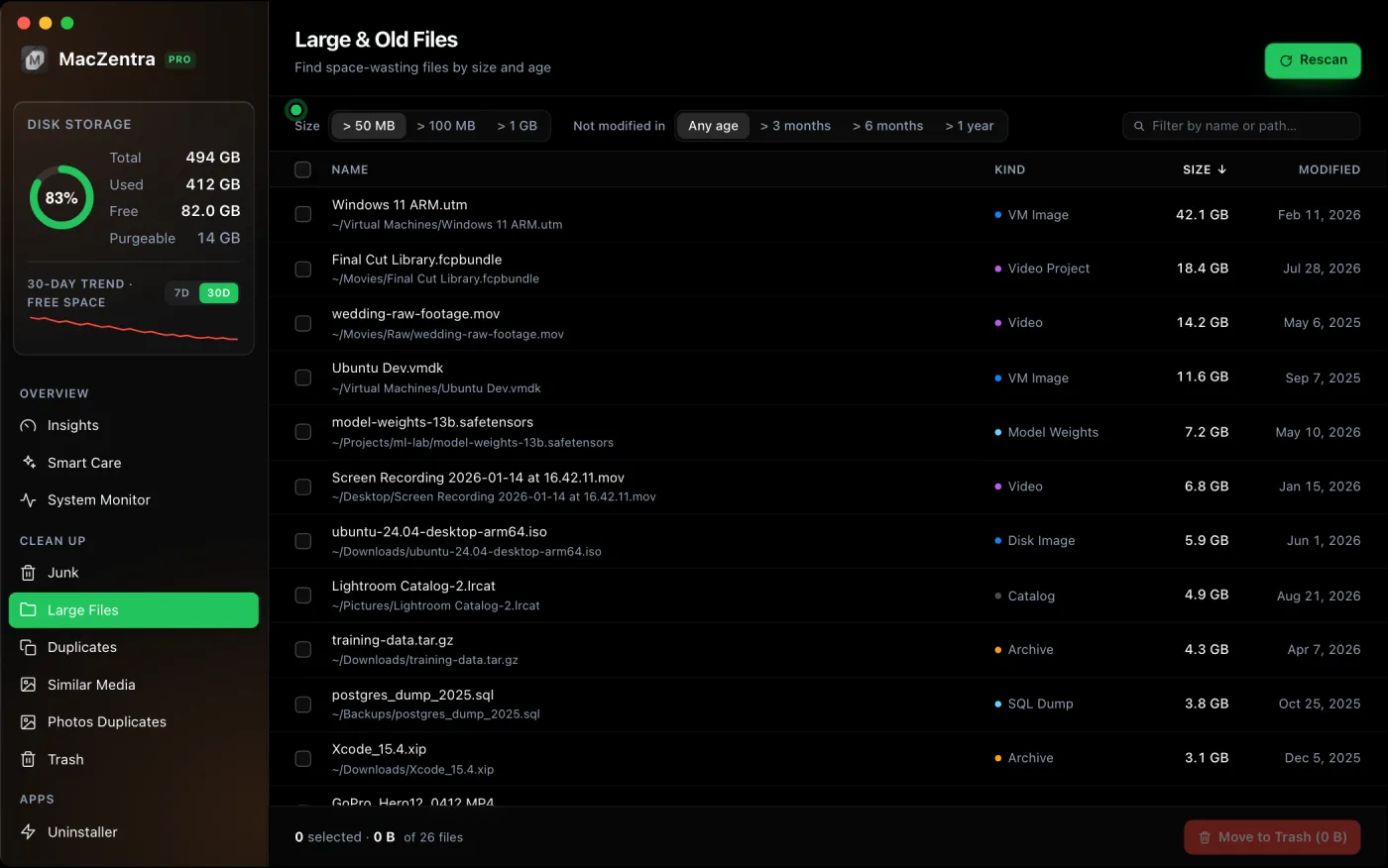Click the Trash bin icon in sidebar
This screenshot has height=868, width=1388.
[29, 759]
